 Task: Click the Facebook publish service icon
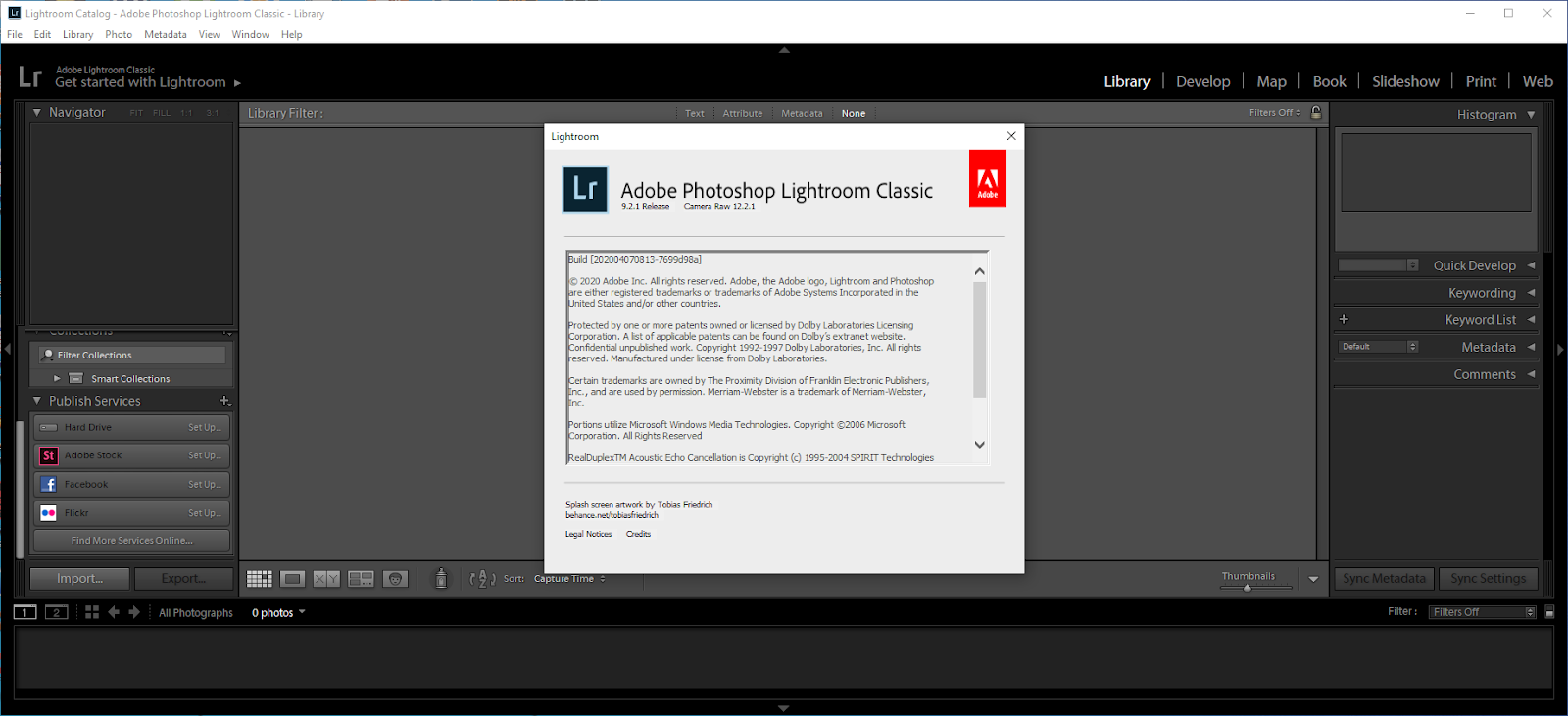[48, 484]
